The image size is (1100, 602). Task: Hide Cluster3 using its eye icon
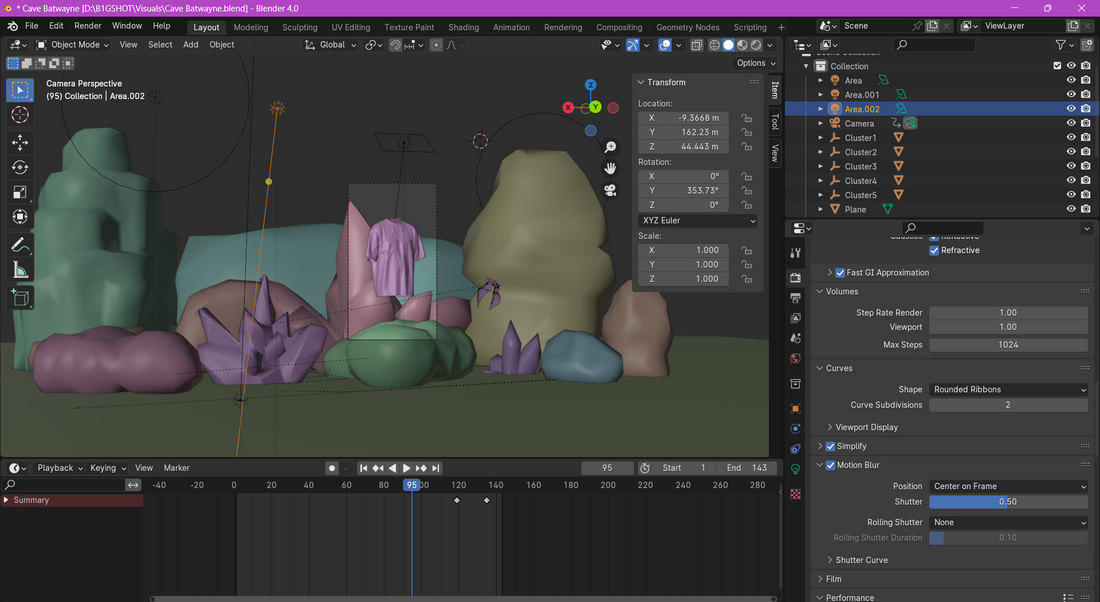[1071, 166]
